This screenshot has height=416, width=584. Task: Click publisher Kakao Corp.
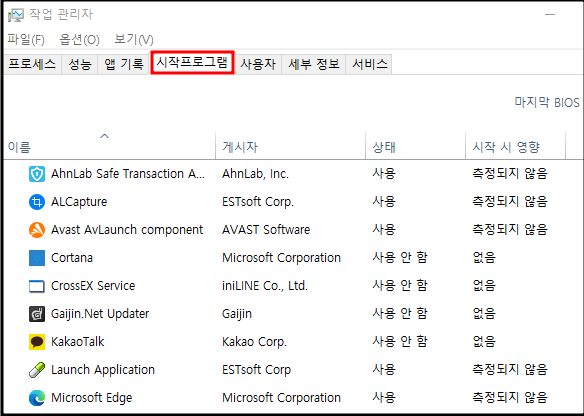click(x=255, y=342)
